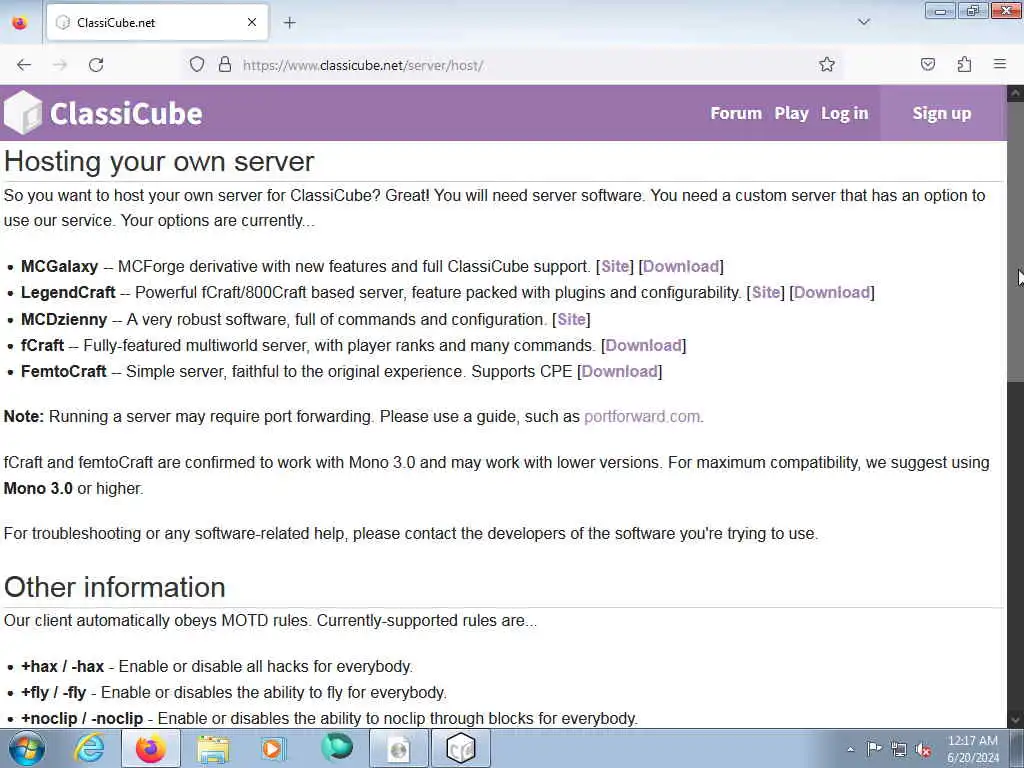Screen dimensions: 1024x768
Task: Click the '+fly / -fly' rule text
Action: pyautogui.click(x=54, y=692)
